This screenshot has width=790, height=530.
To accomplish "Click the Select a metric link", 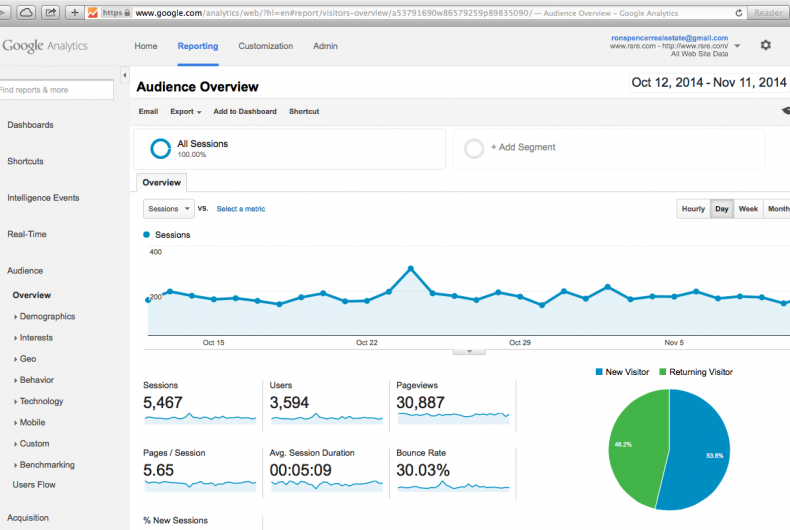I will pyautogui.click(x=241, y=209).
